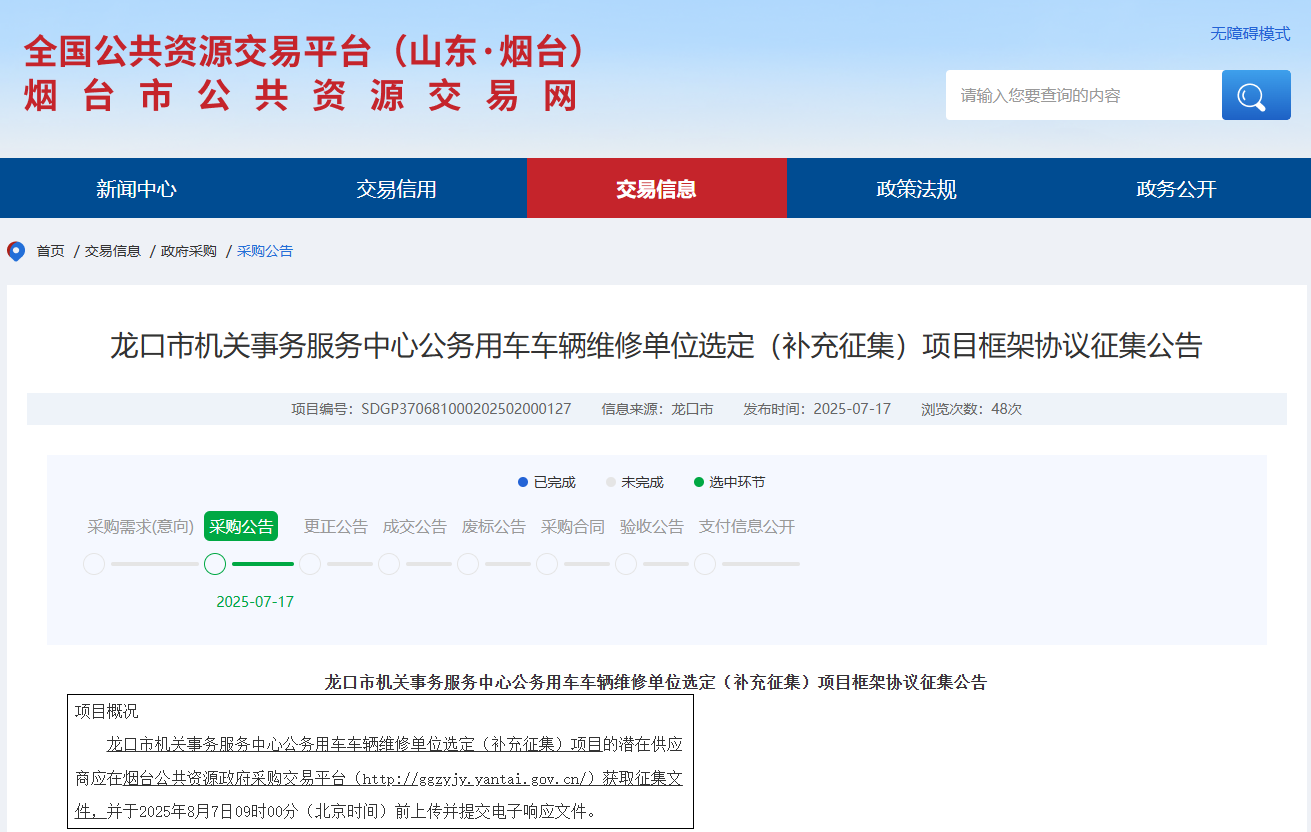This screenshot has height=832, width=1311.
Task: Click the http://ggzyjy.yantai.gov.cn platform URL text
Action: pyautogui.click(x=473, y=778)
